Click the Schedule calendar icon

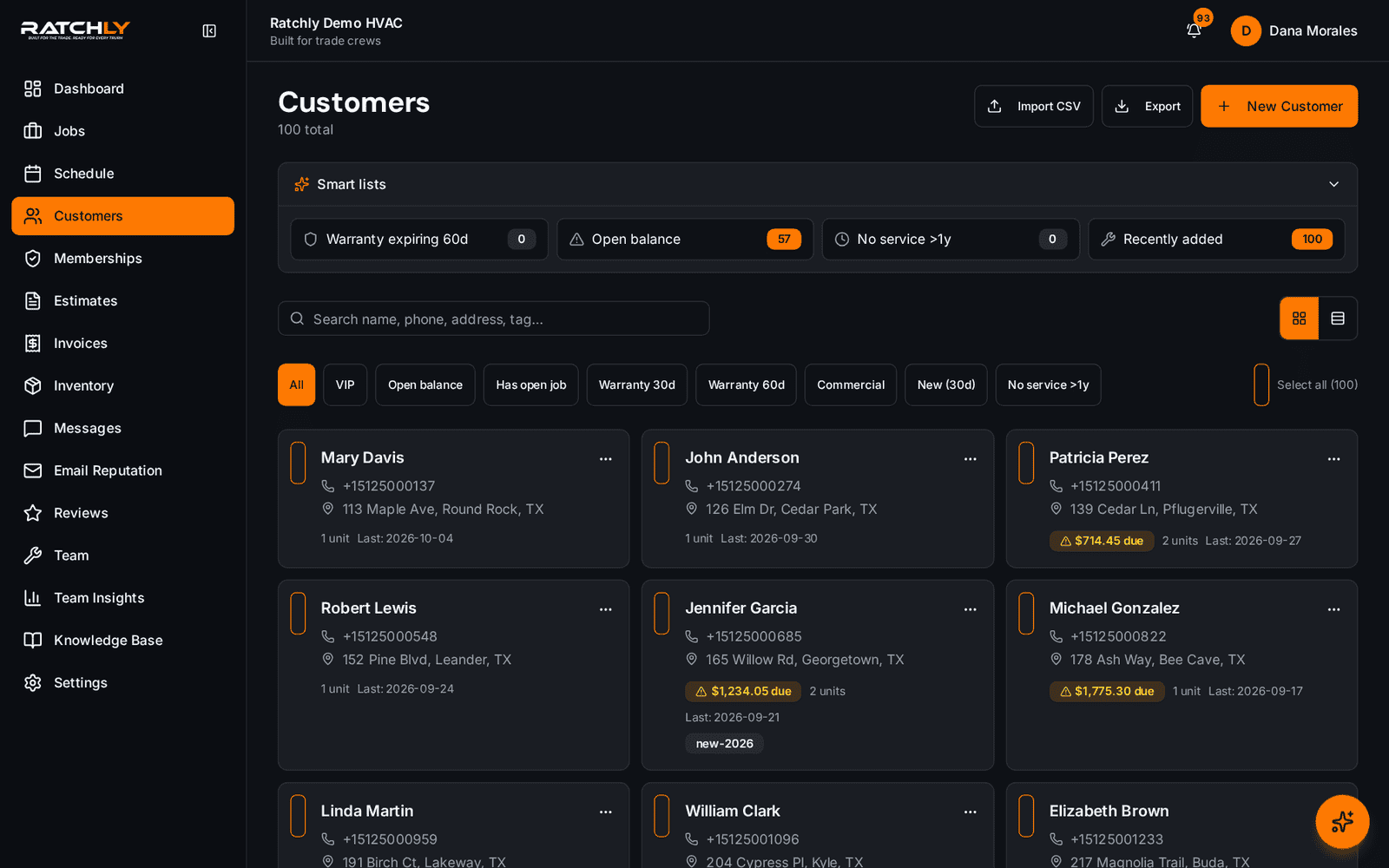pos(33,174)
